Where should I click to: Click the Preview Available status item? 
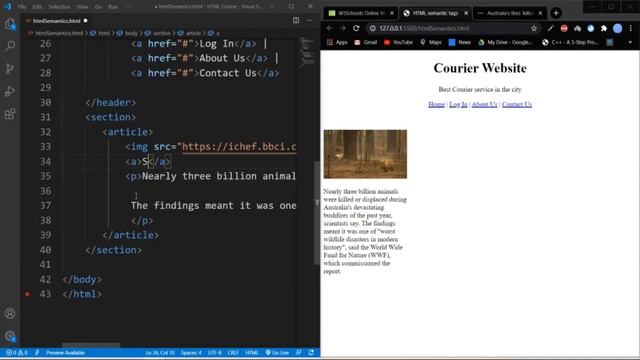65,353
